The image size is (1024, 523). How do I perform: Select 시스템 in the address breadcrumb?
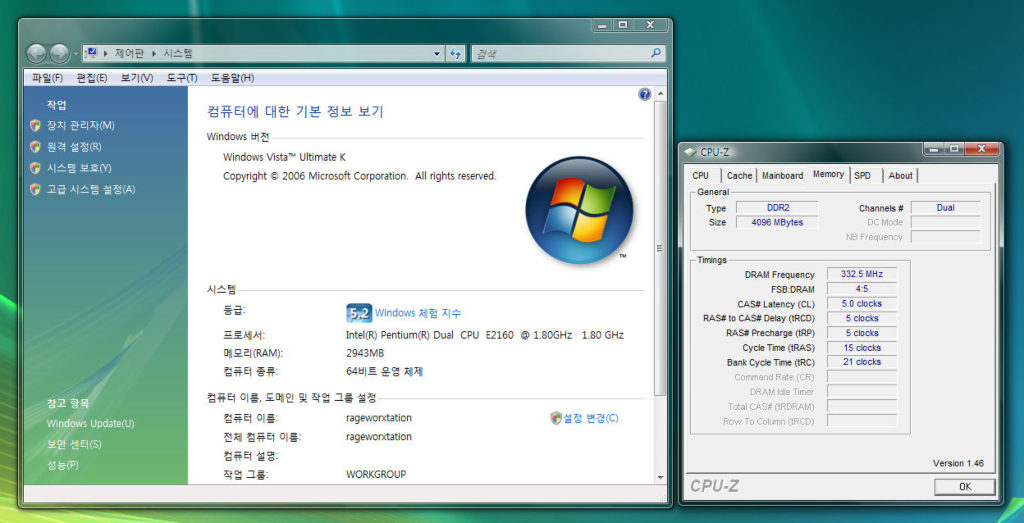[178, 54]
